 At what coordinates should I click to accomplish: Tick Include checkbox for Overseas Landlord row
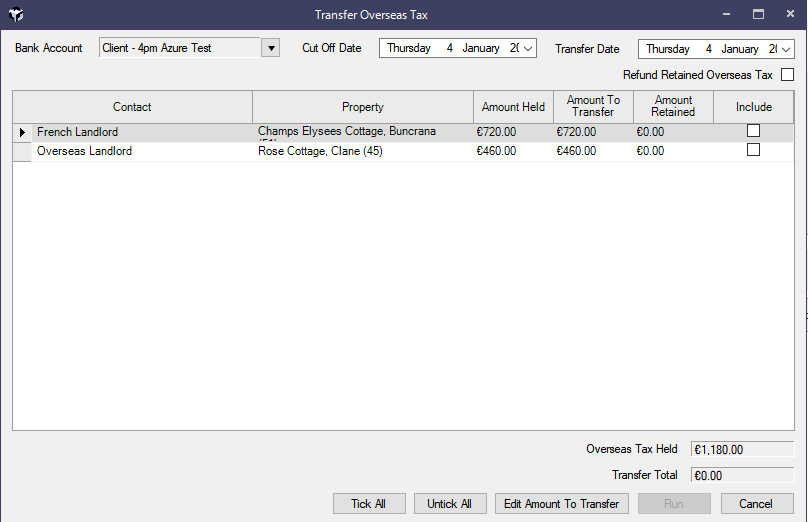pyautogui.click(x=753, y=150)
